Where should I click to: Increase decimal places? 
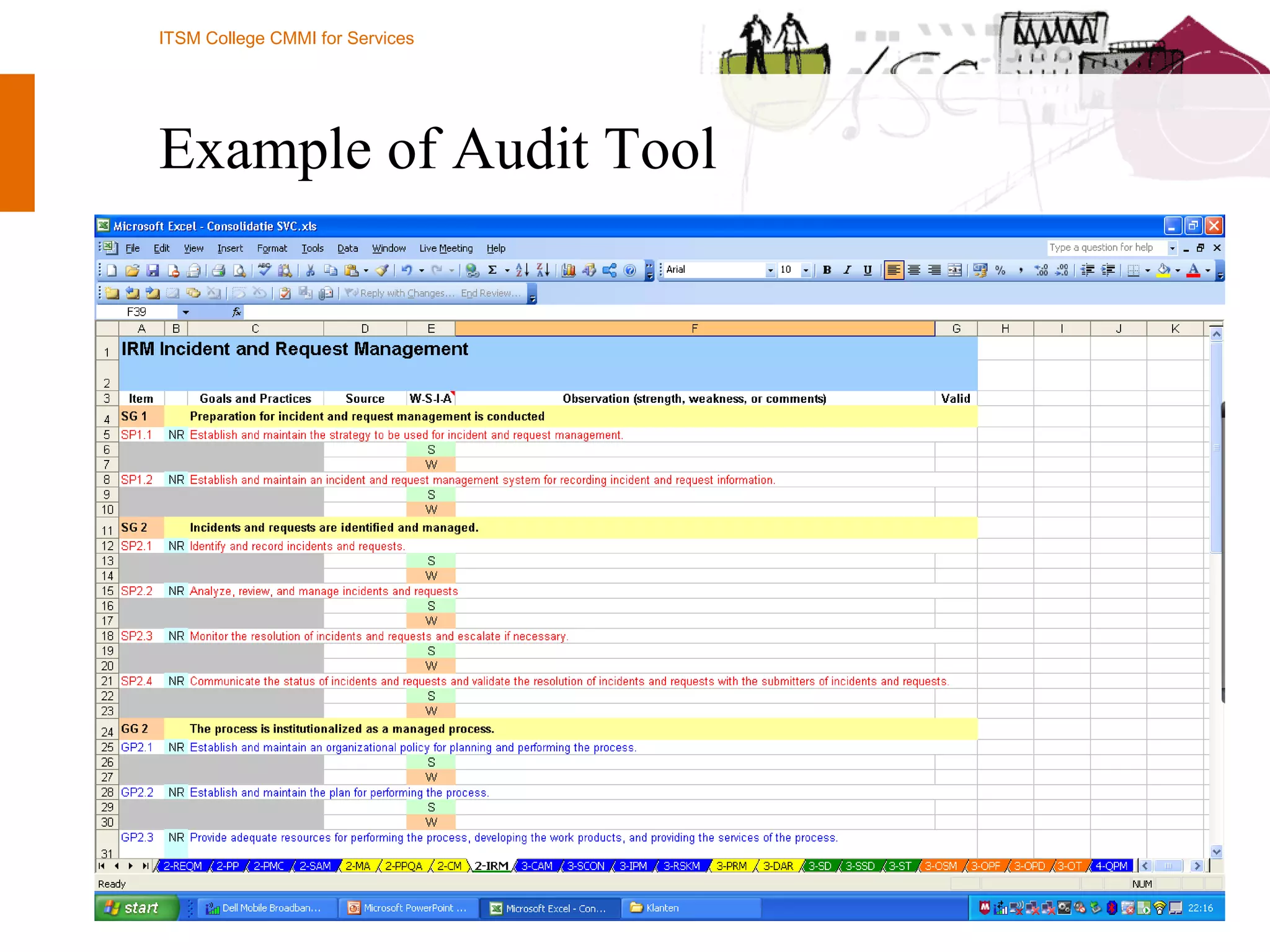pos(1041,270)
